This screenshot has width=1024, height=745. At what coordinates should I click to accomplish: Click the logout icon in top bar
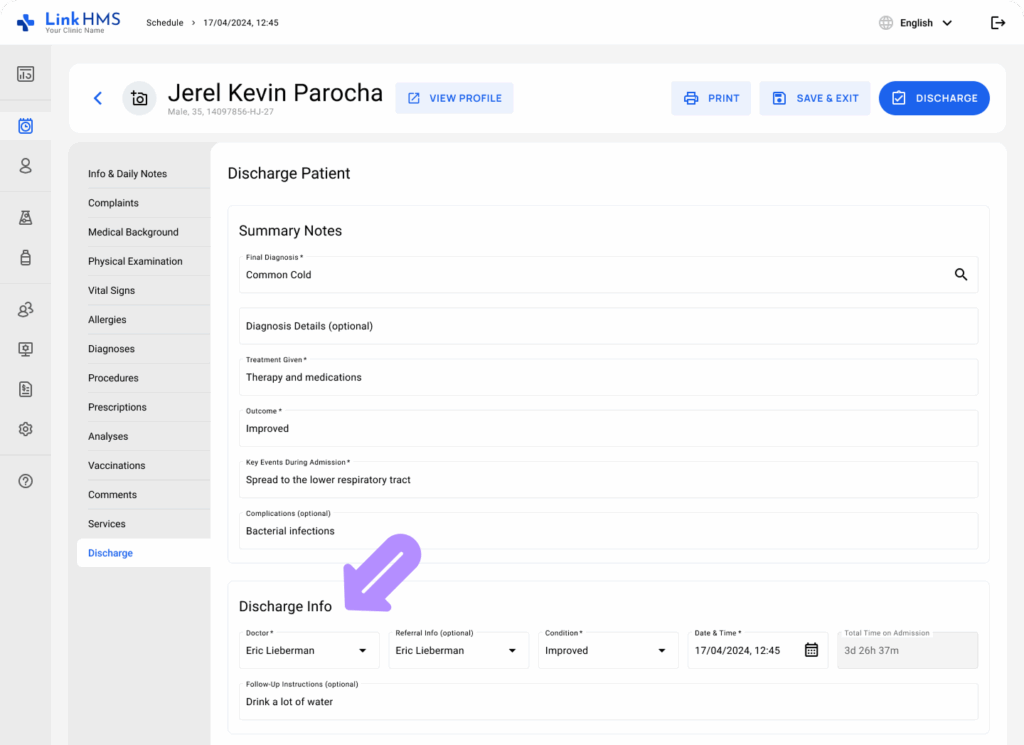click(x=997, y=23)
